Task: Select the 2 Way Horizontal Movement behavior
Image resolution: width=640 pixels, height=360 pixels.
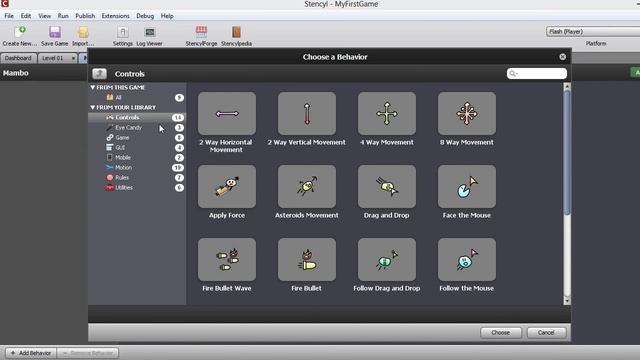Action: (227, 113)
